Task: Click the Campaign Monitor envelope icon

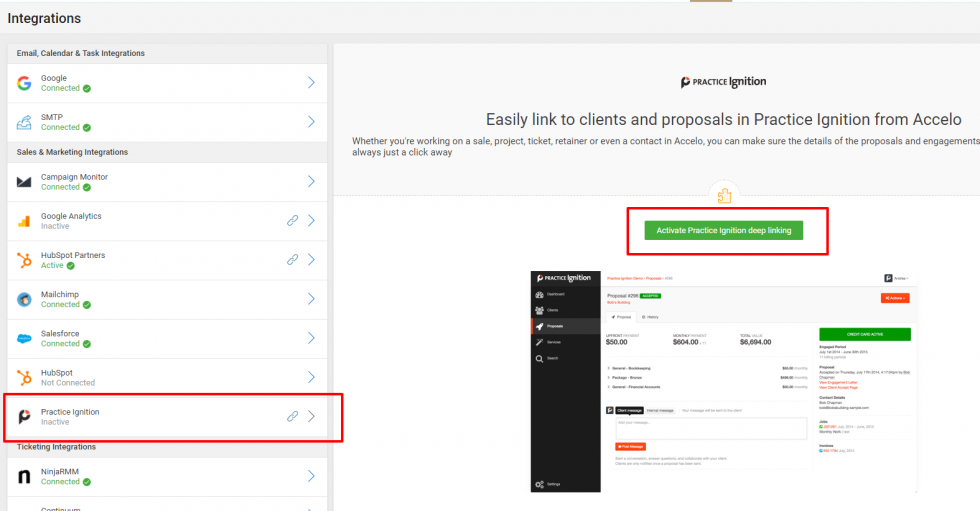Action: pyautogui.click(x=24, y=182)
